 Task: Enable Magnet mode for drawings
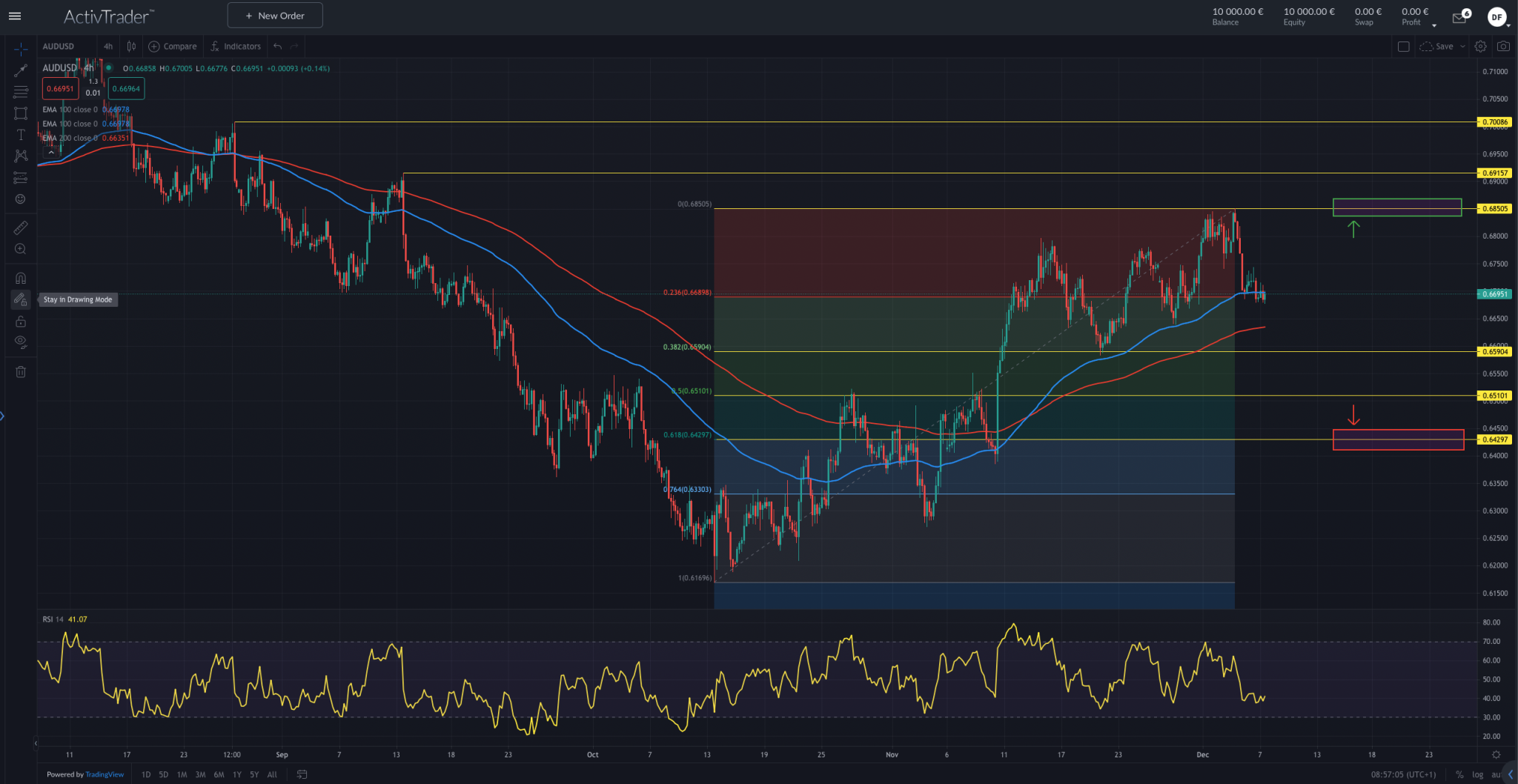pyautogui.click(x=20, y=278)
